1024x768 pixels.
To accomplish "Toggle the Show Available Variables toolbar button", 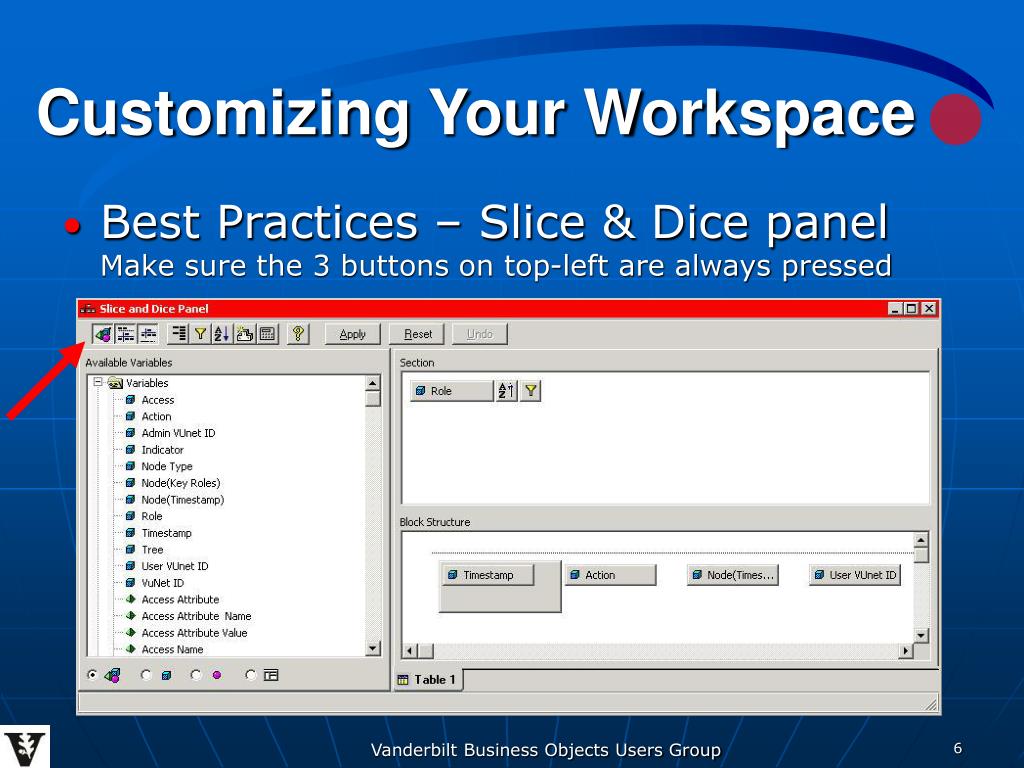I will point(103,334).
